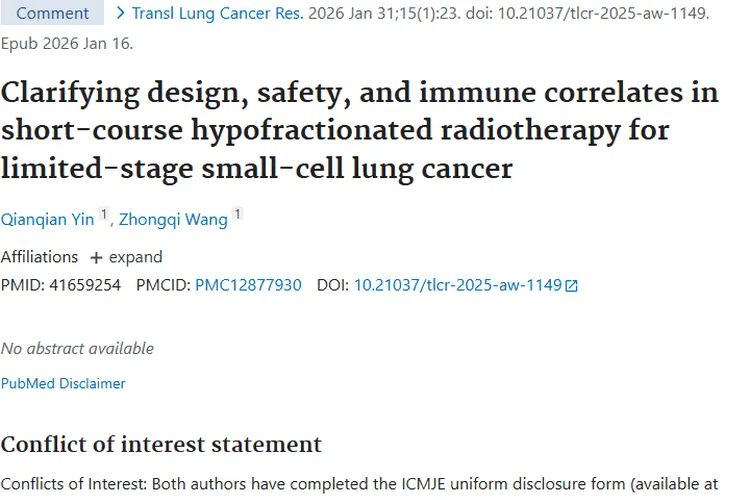Click the chevron before Transl Lung Cancer Res.
This screenshot has width=750, height=500.
pos(121,14)
